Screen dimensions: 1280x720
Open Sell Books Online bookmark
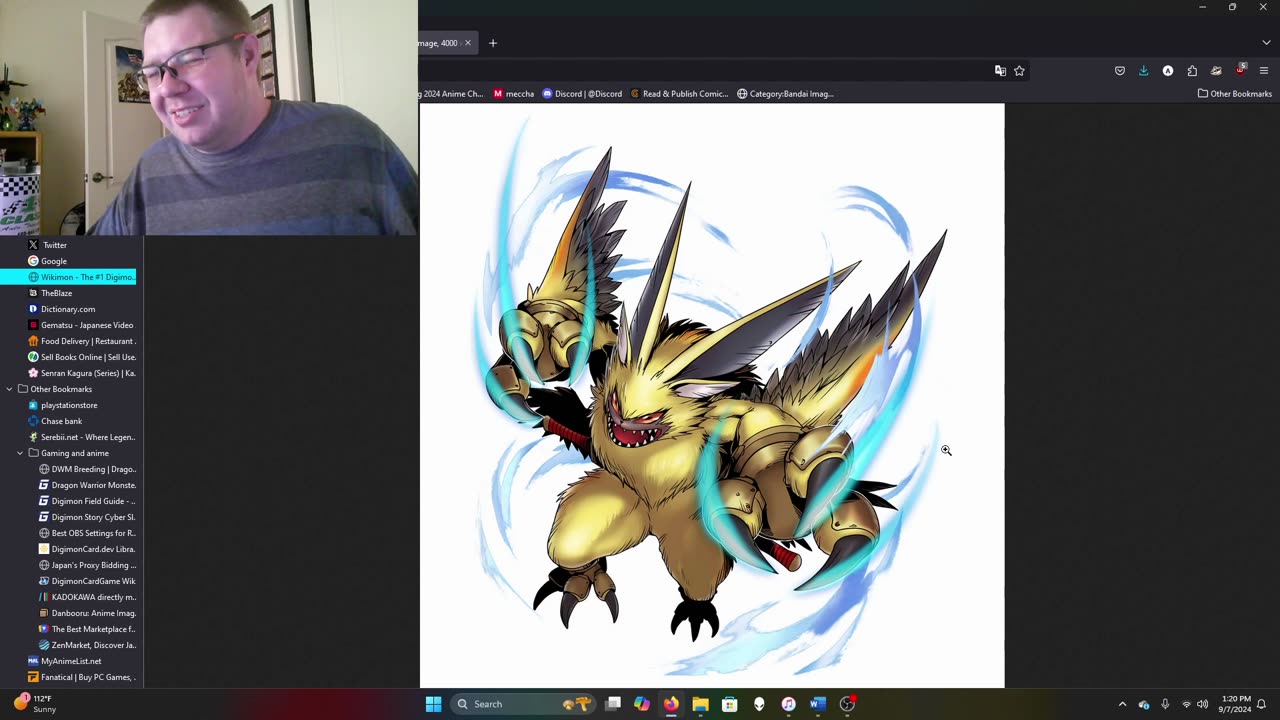click(82, 357)
